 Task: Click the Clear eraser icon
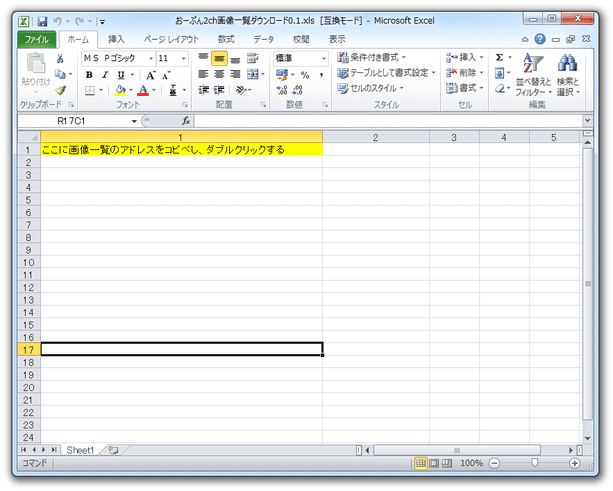coord(499,89)
